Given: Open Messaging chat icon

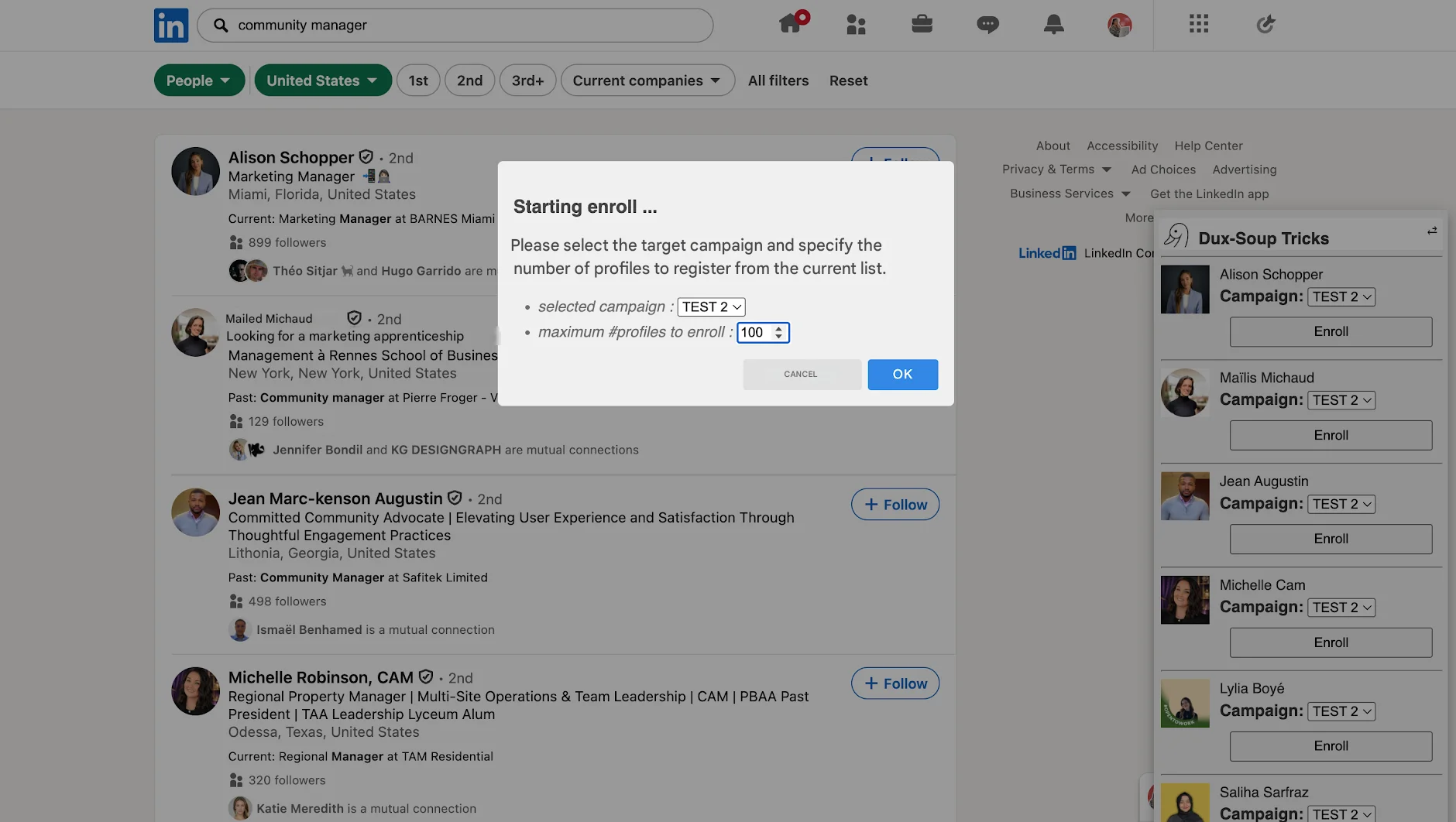Looking at the screenshot, I should (x=987, y=25).
